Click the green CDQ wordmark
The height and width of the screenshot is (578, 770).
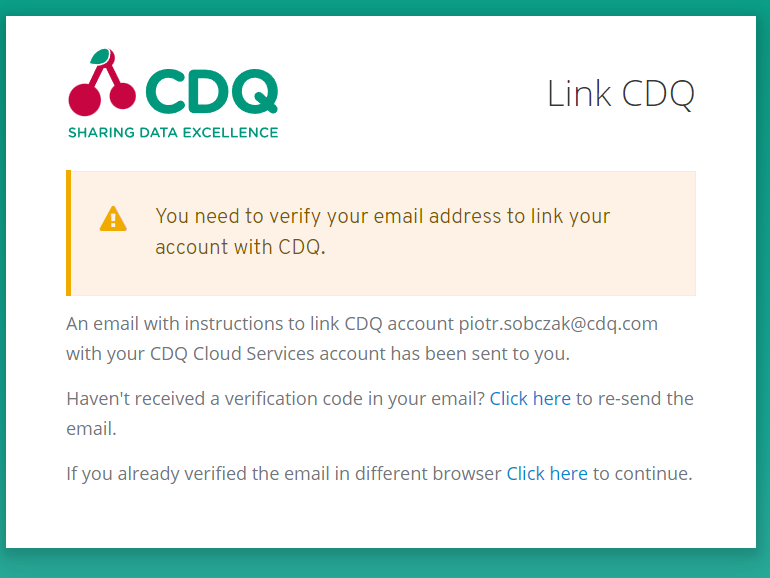pyautogui.click(x=212, y=91)
